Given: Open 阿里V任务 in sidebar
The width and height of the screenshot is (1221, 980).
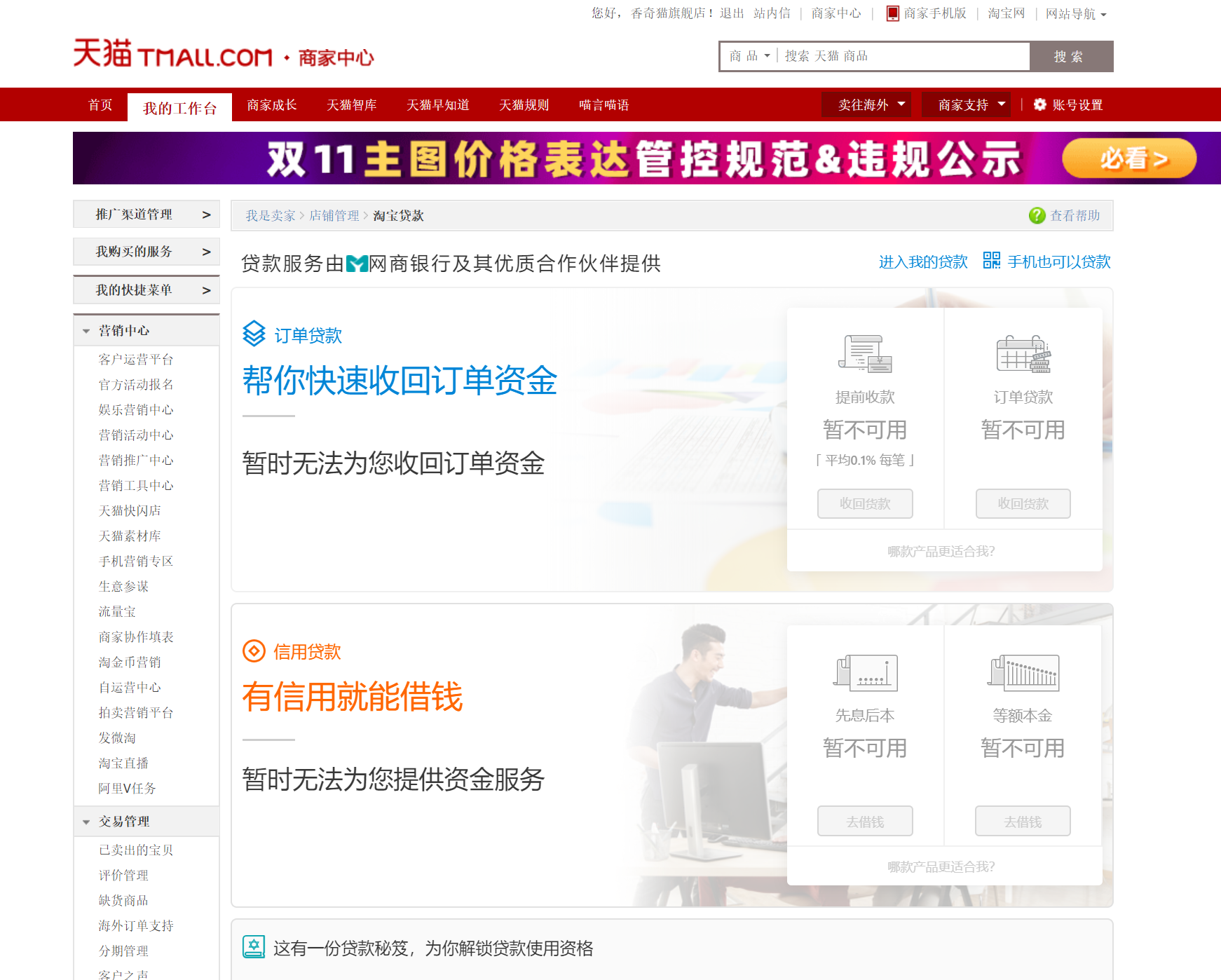Looking at the screenshot, I should (x=127, y=789).
